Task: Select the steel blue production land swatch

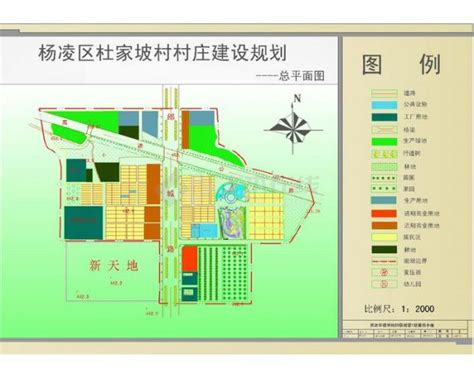Action: coord(384,200)
